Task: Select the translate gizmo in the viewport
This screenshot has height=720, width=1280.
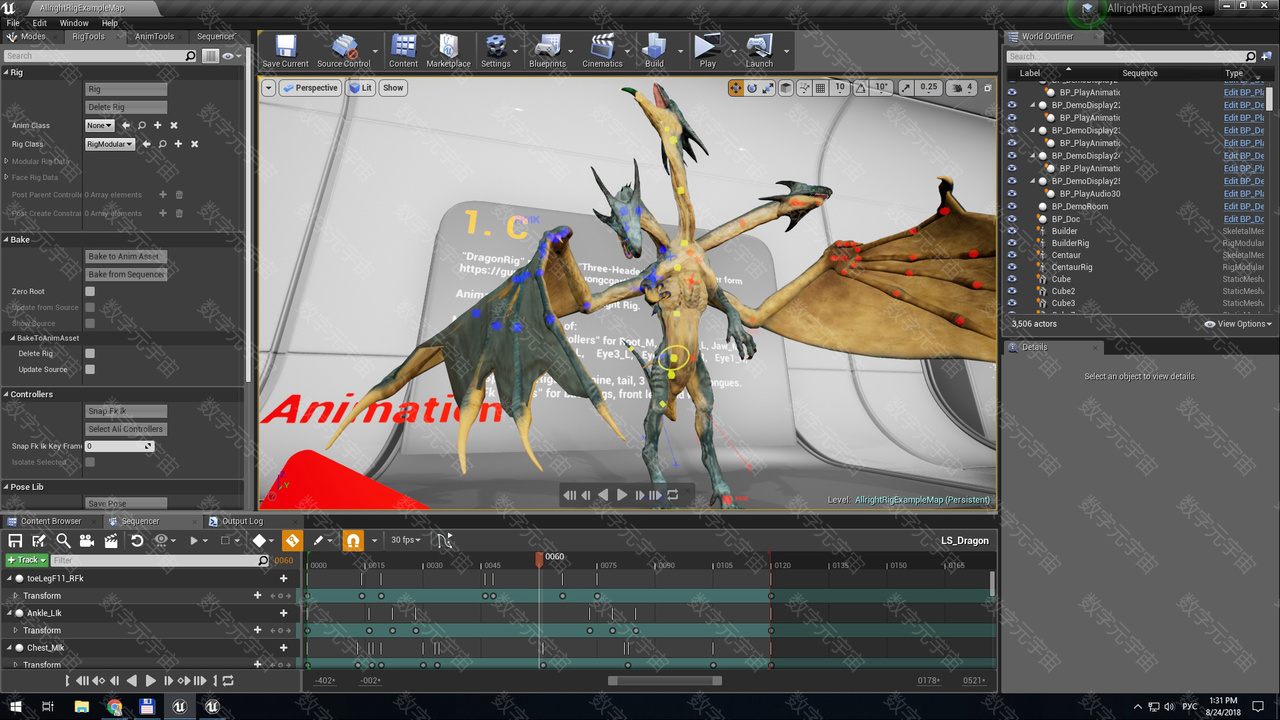Action: click(x=737, y=88)
